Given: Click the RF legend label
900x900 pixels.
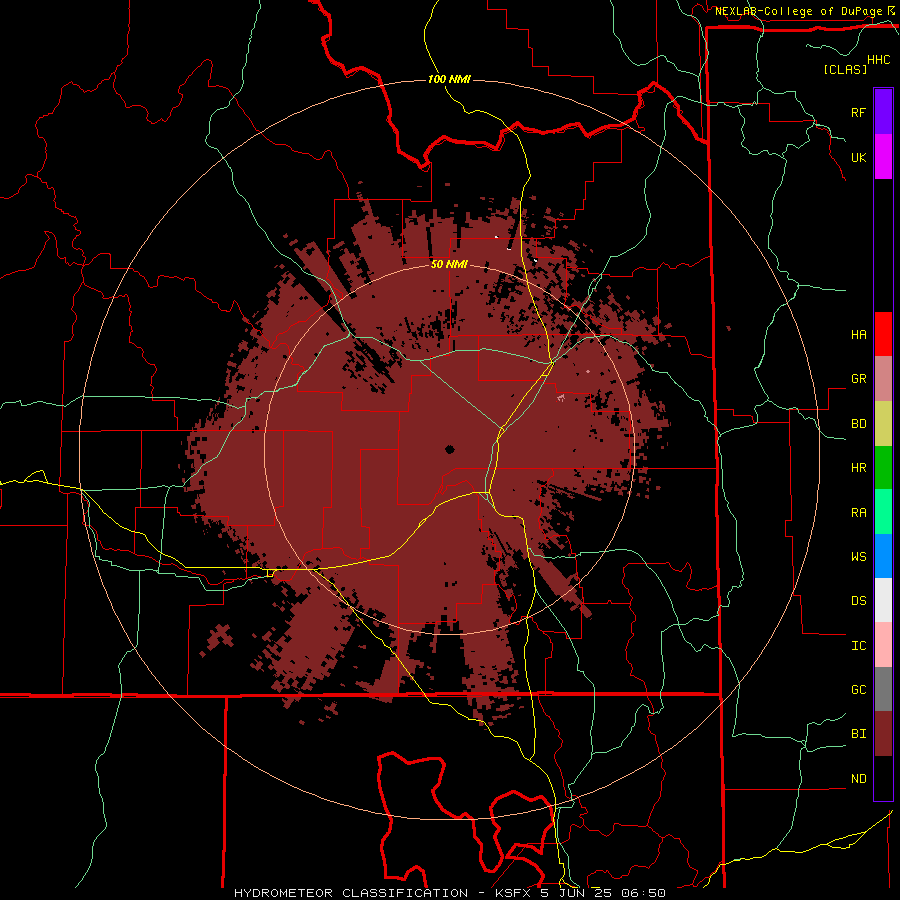Looking at the screenshot, I should click(x=858, y=112).
